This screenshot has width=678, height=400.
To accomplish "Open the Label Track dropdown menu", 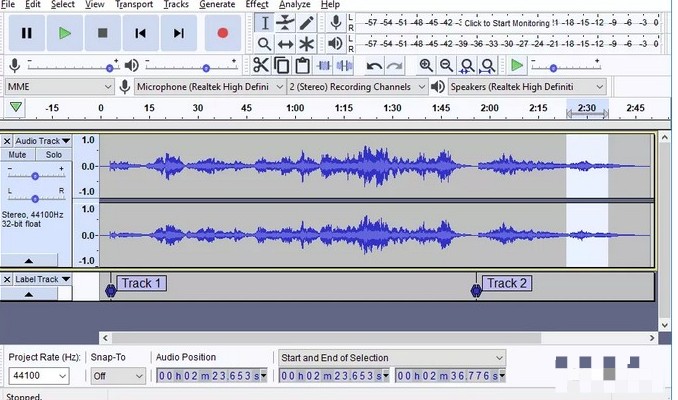I will pyautogui.click(x=42, y=279).
